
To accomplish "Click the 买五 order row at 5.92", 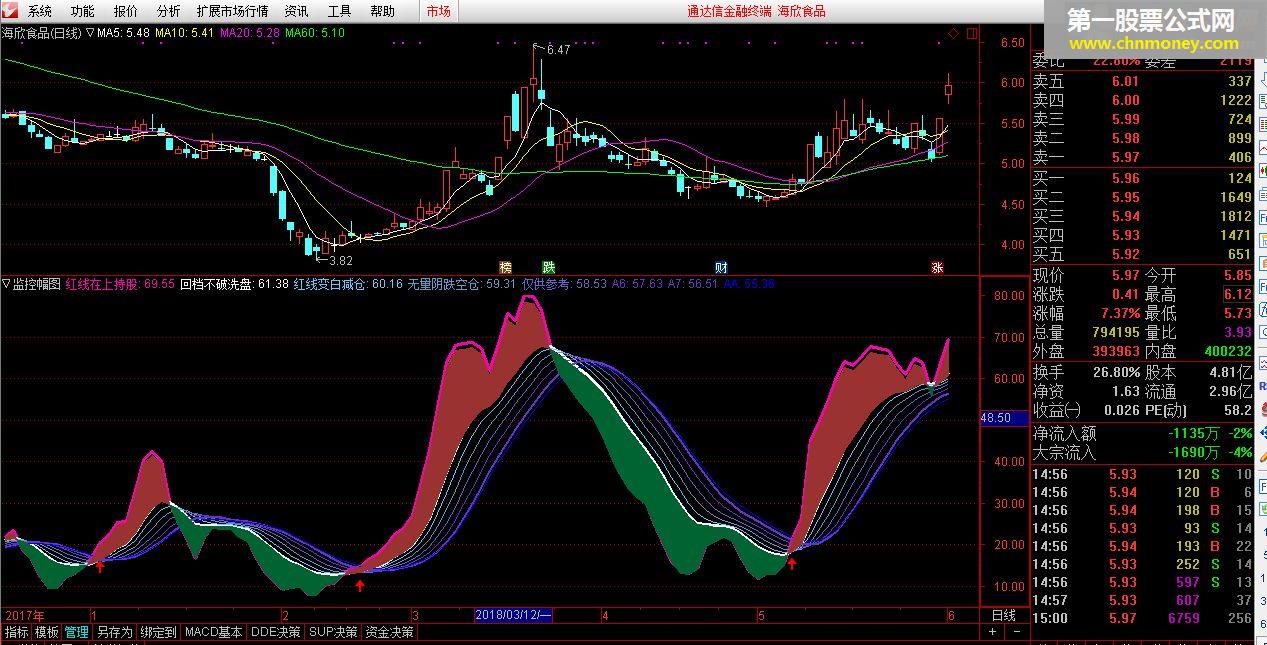I will click(1142, 254).
